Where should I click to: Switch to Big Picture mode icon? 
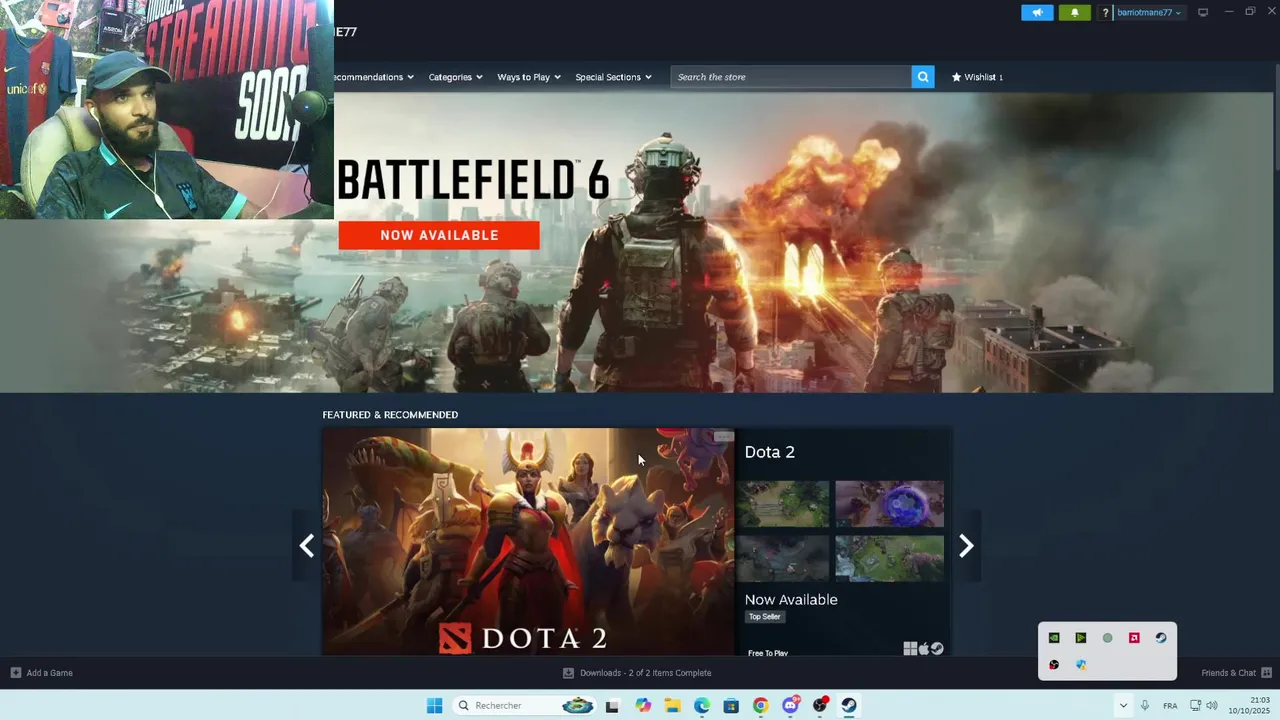1203,12
